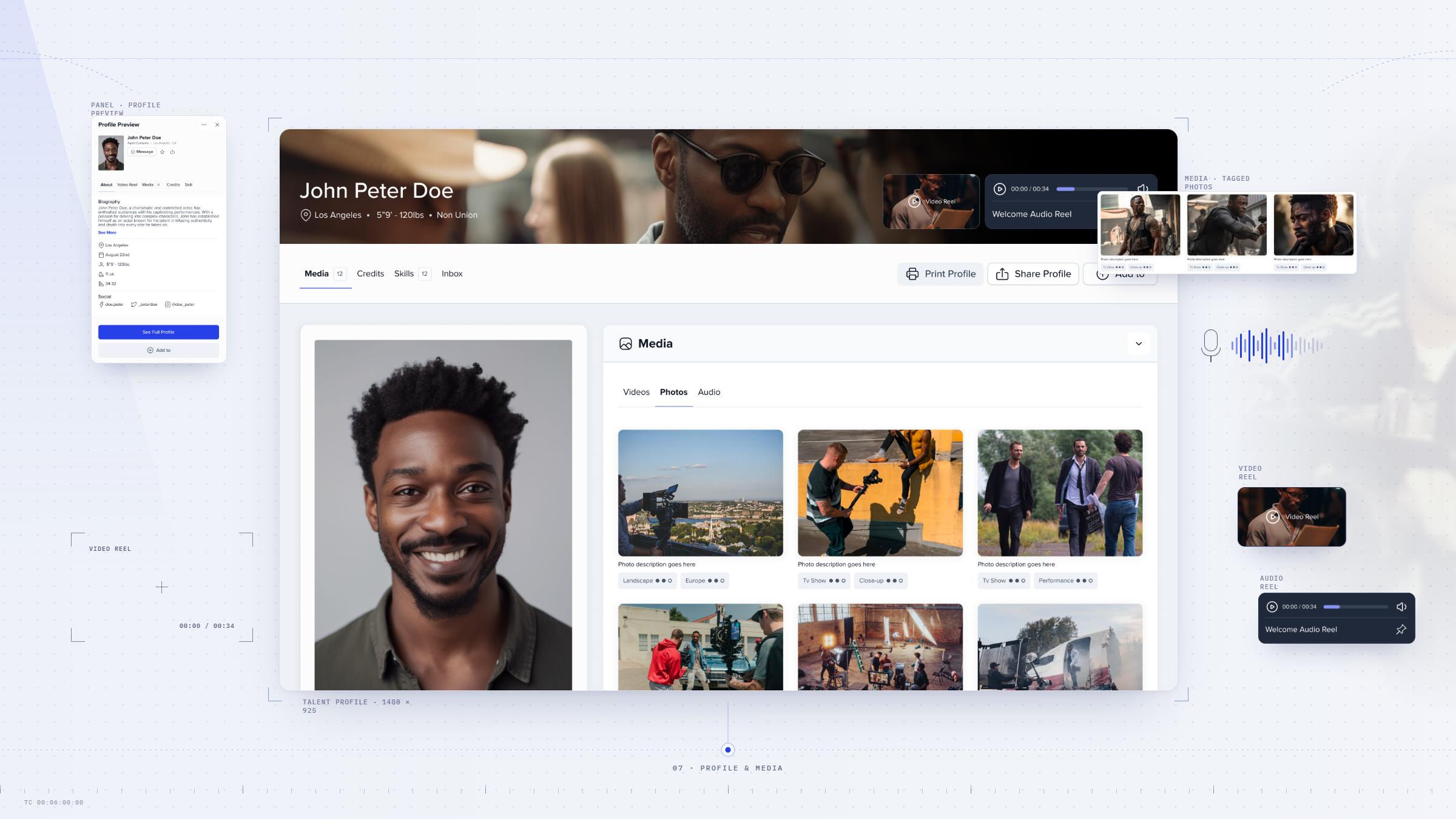The width and height of the screenshot is (1456, 819).
Task: Open the Credits tab on the main profile
Action: 371,274
